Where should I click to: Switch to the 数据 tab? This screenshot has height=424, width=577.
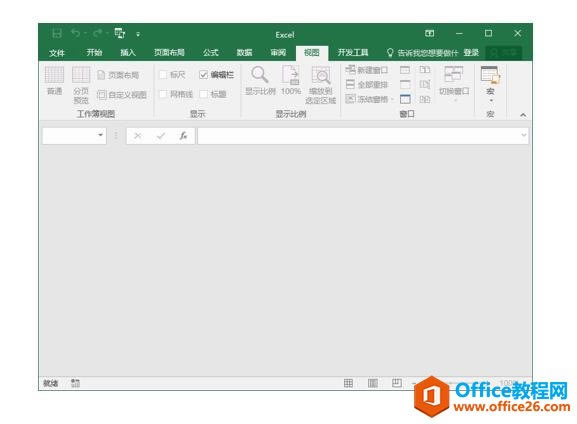click(x=244, y=53)
